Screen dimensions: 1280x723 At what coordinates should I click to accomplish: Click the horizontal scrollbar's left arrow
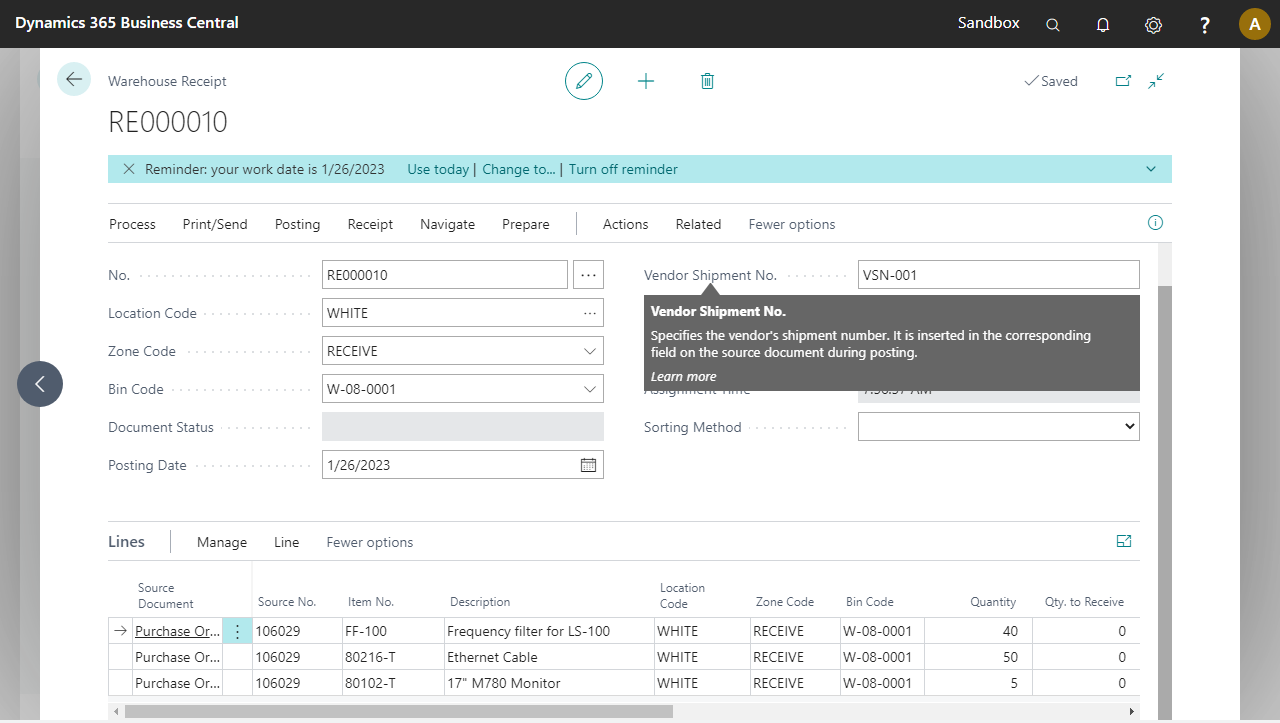pos(116,711)
